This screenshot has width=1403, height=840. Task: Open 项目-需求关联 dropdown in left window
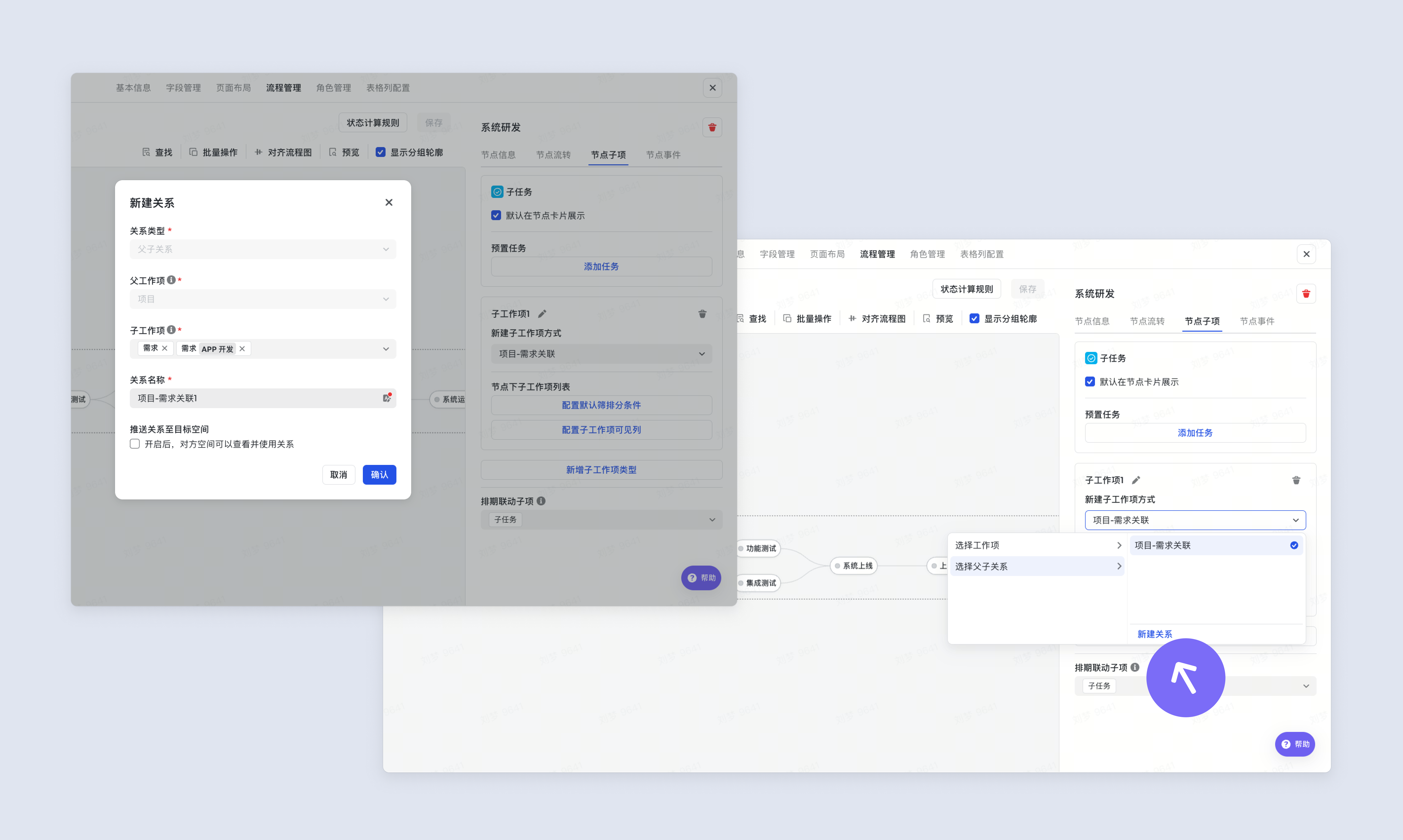tap(601, 354)
